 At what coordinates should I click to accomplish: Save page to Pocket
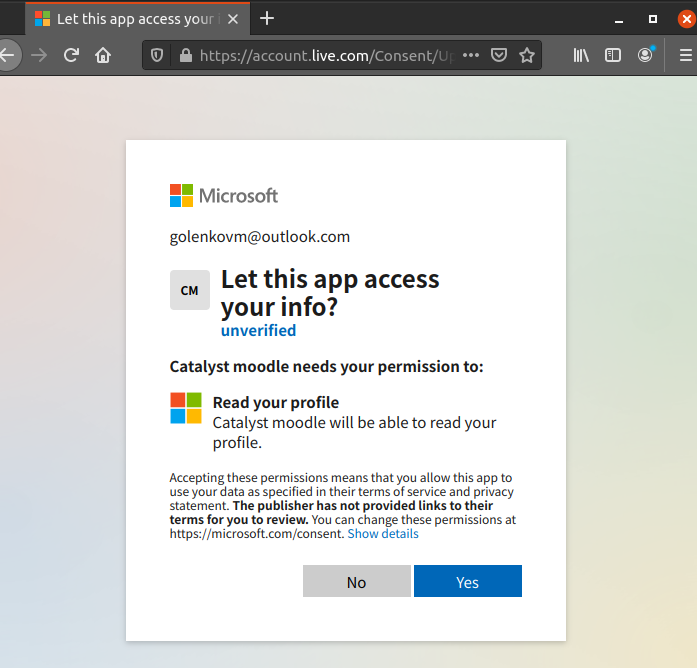499,55
